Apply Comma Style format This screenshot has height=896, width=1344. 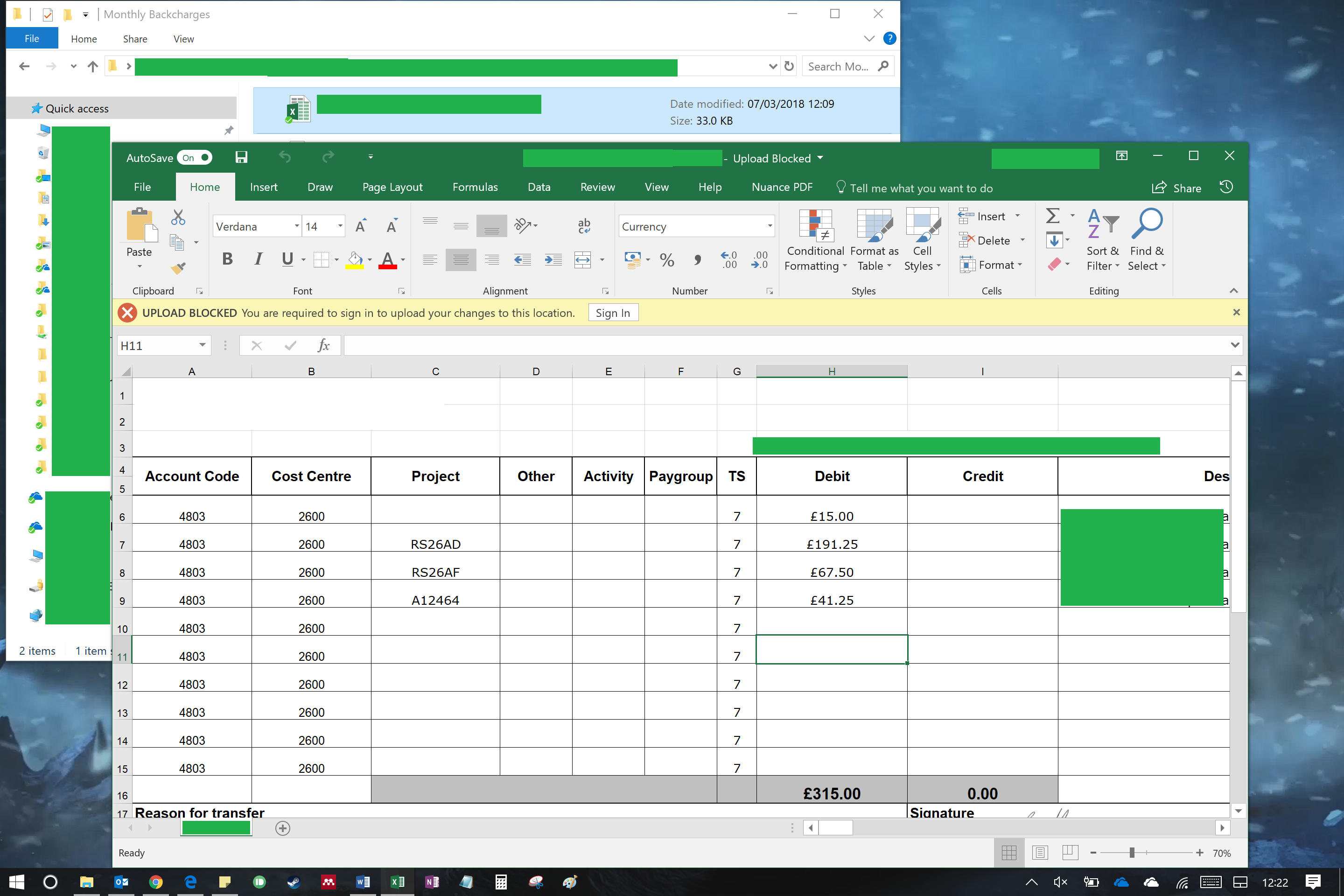point(697,260)
